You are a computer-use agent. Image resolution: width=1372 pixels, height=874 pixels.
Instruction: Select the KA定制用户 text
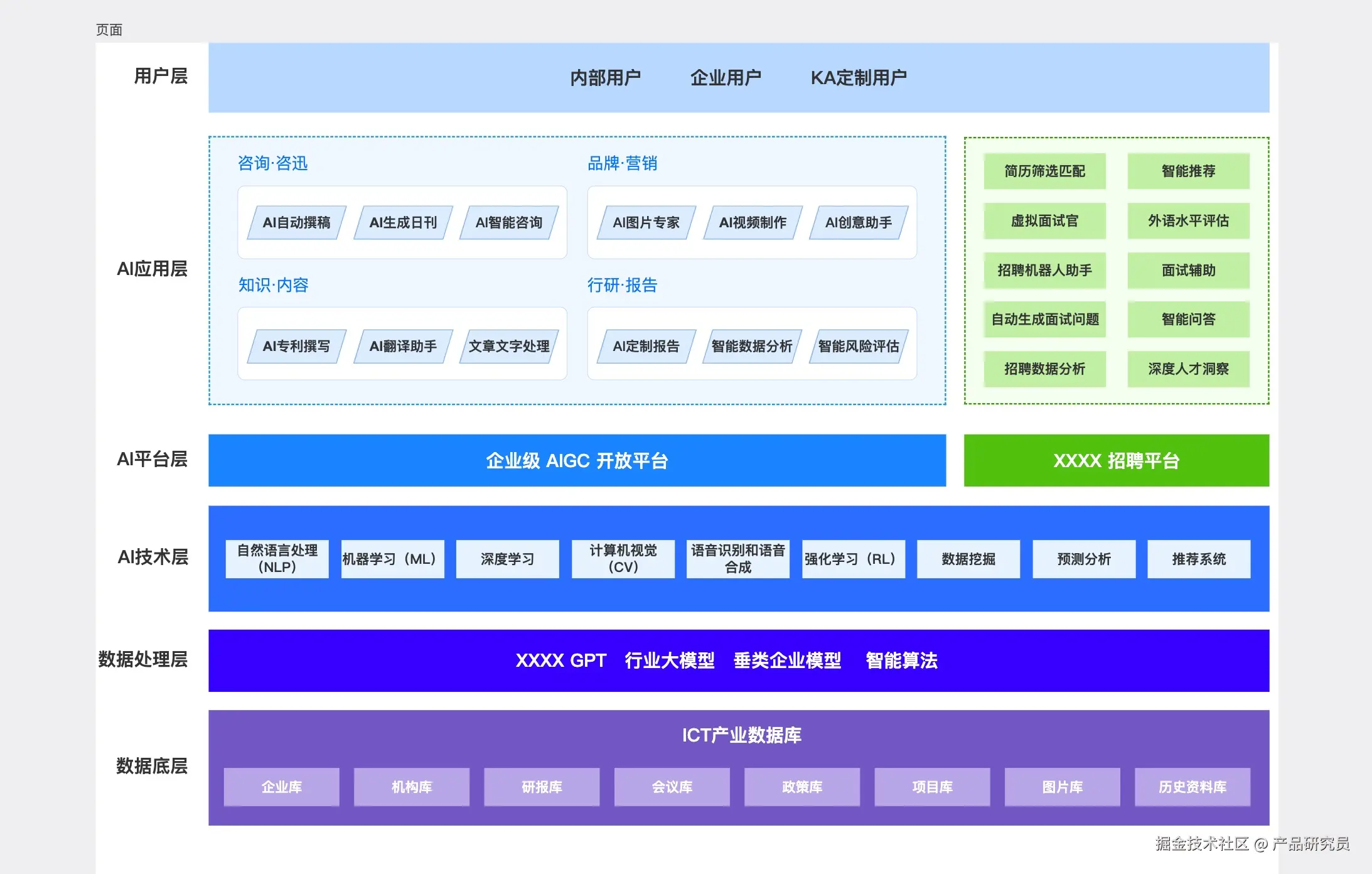tap(858, 78)
